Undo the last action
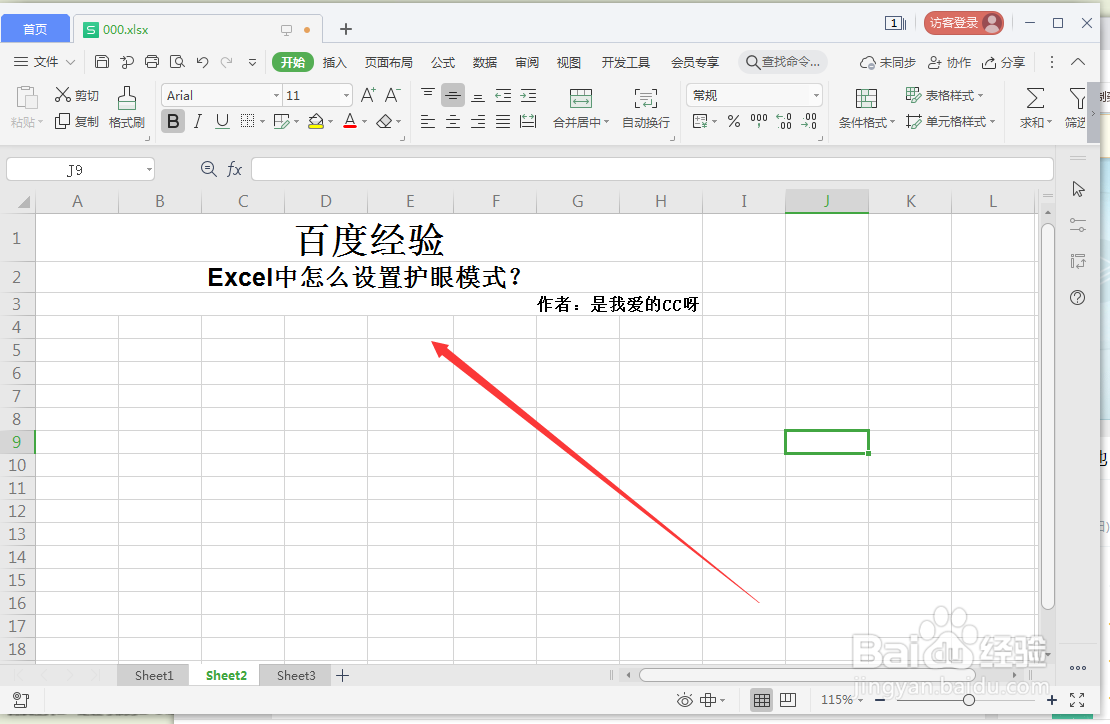This screenshot has height=724, width=1110. (202, 62)
